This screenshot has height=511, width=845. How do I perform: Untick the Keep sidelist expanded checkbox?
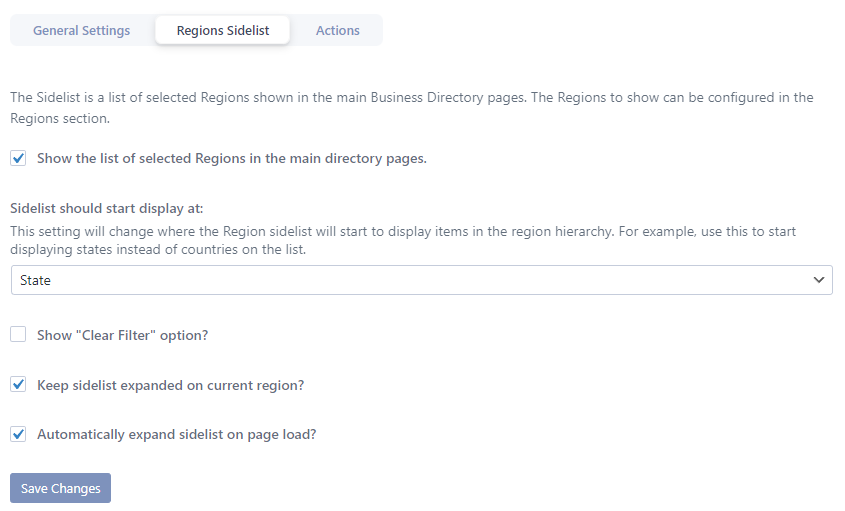pyautogui.click(x=18, y=385)
